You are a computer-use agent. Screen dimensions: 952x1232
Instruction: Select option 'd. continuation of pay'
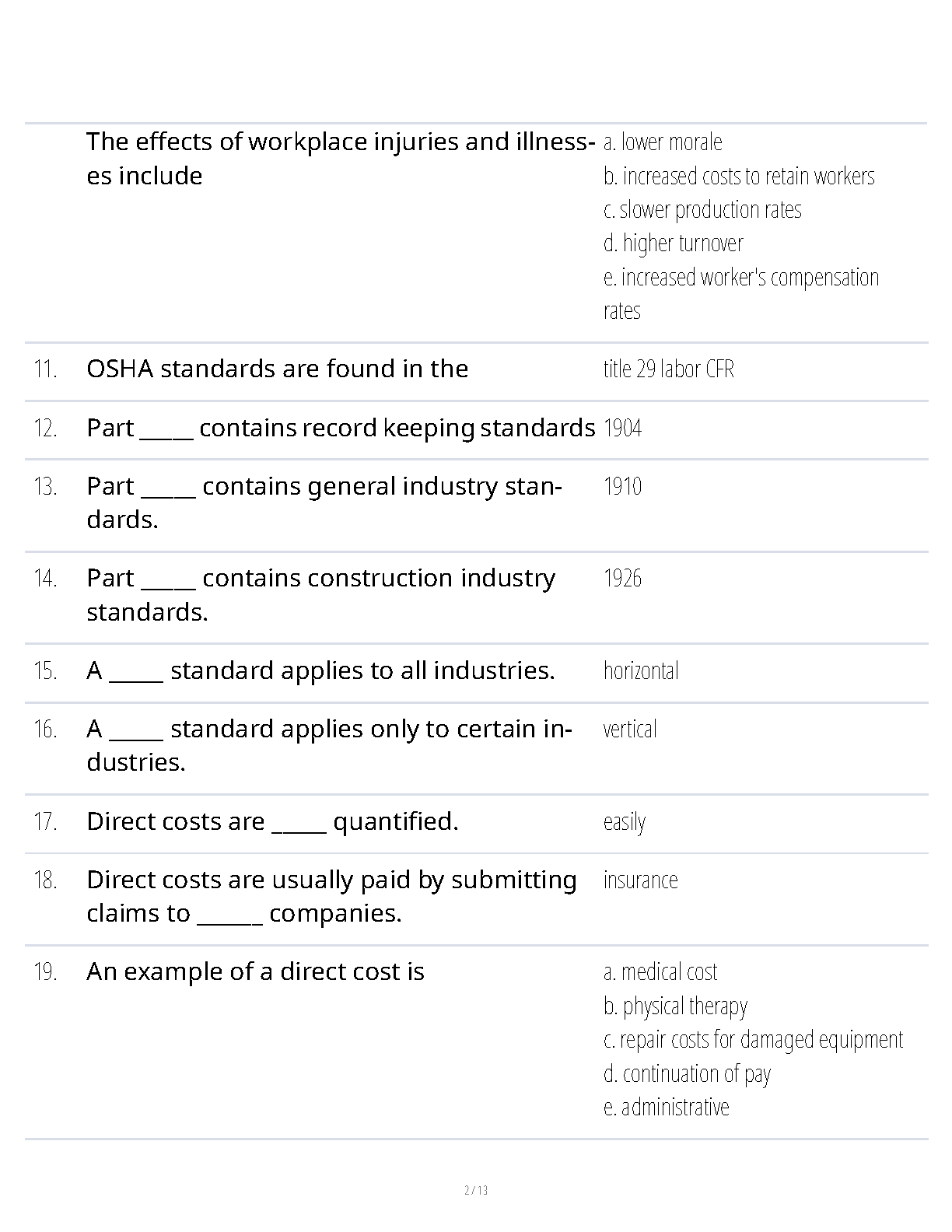[x=687, y=1073]
